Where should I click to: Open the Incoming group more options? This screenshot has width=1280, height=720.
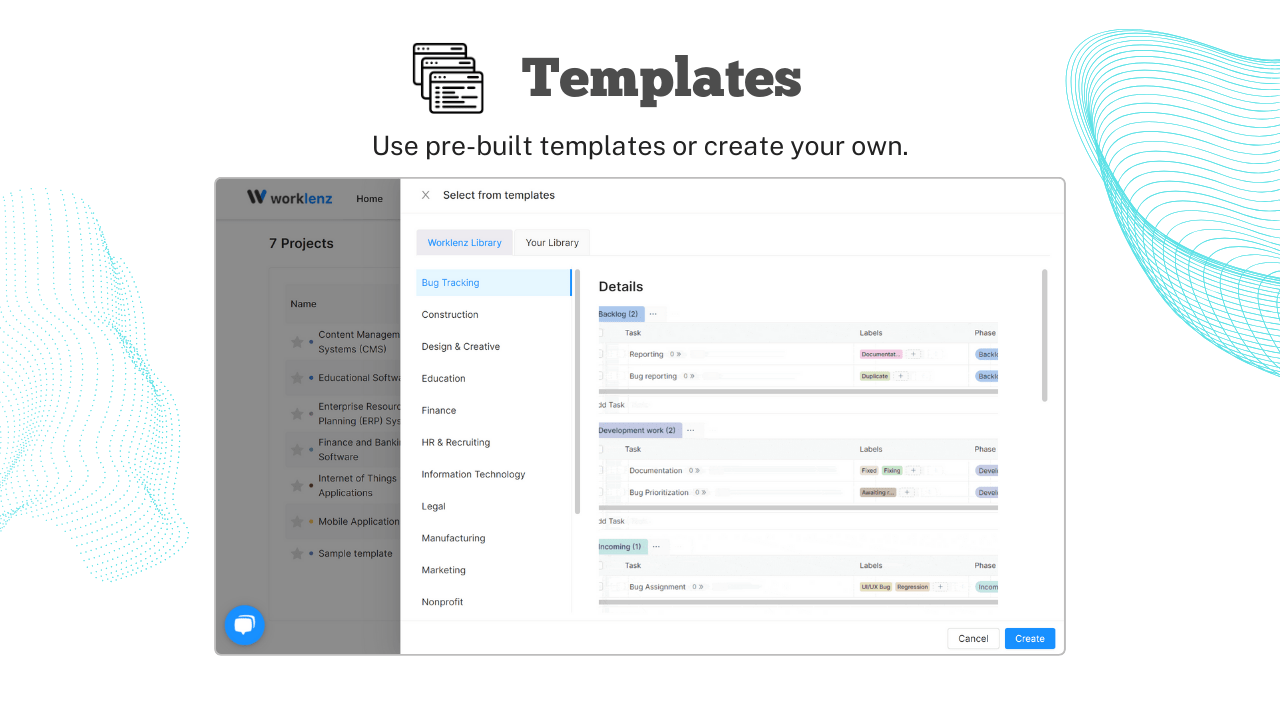coord(656,547)
